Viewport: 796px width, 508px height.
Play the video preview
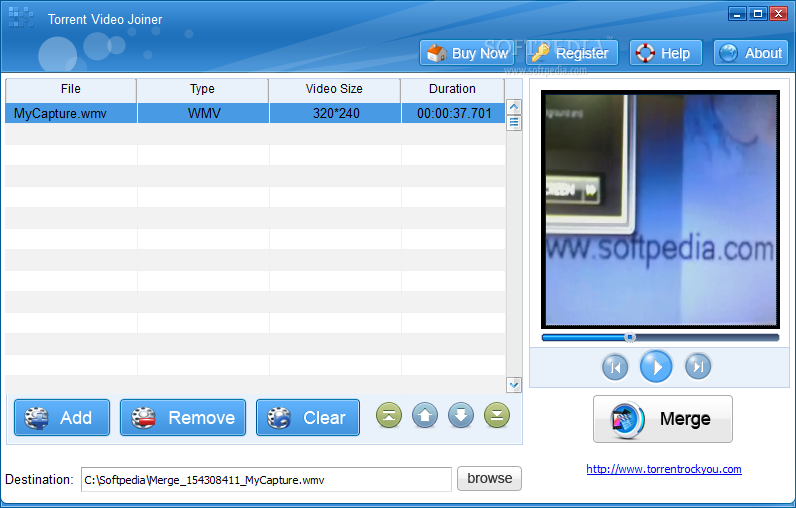[656, 366]
